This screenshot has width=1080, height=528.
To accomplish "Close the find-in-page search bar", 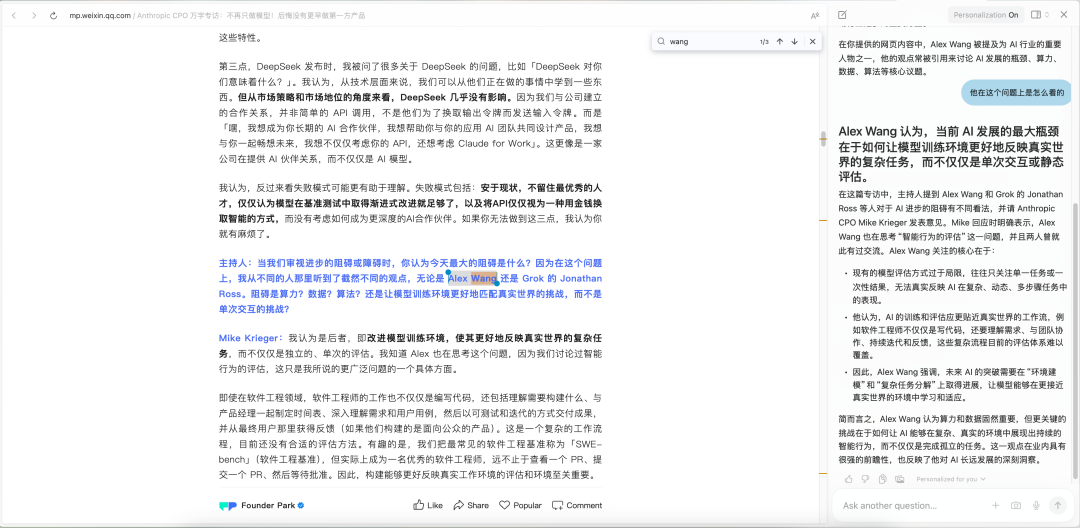I will point(812,41).
